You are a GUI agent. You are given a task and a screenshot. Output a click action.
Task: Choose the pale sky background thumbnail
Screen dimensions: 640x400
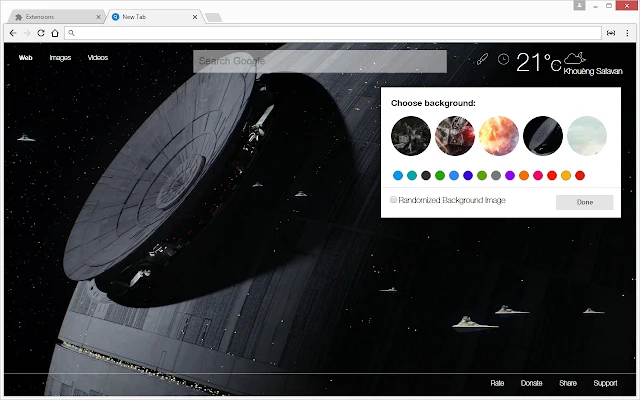(x=587, y=136)
